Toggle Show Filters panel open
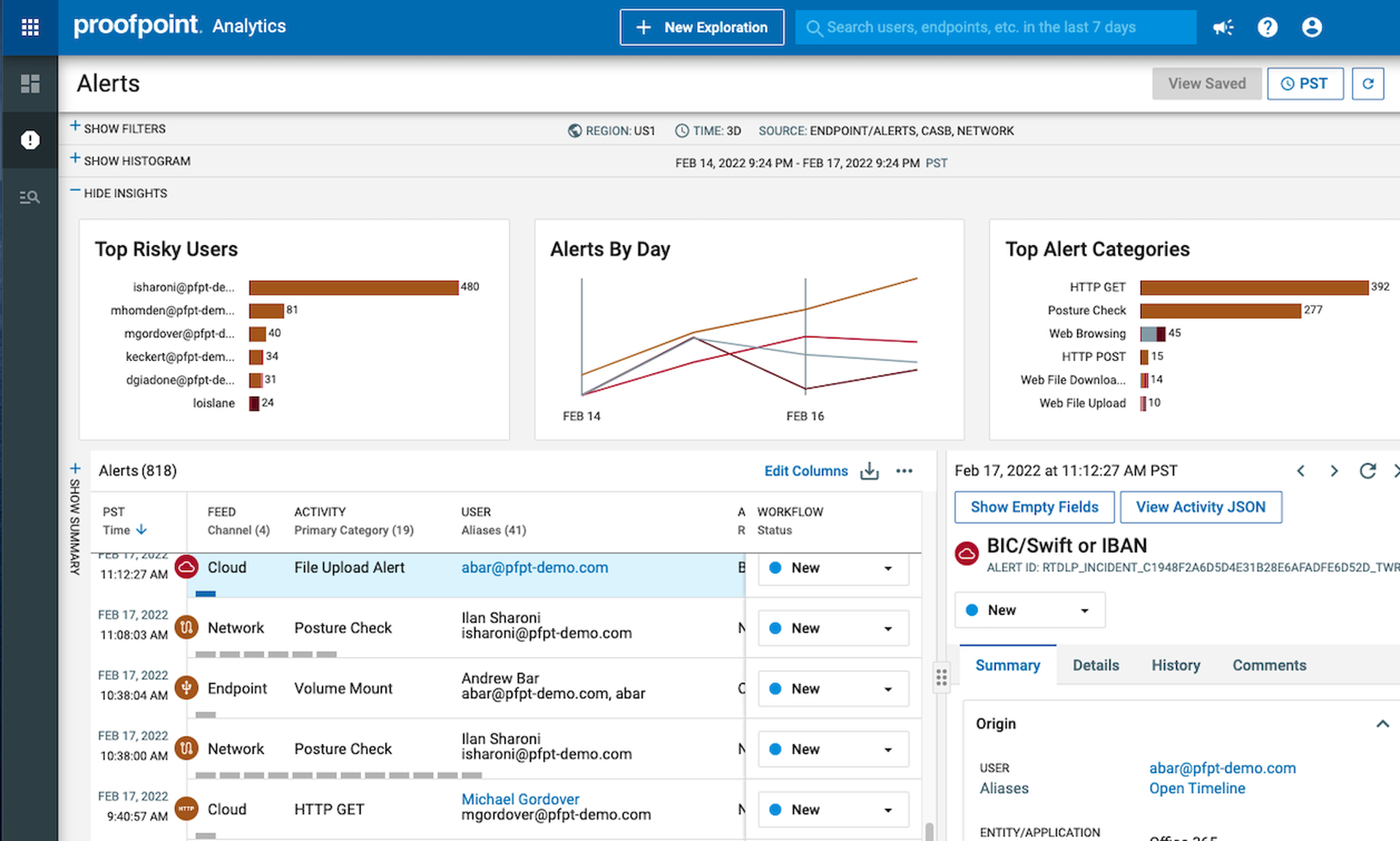Viewport: 1400px width, 841px height. pyautogui.click(x=116, y=128)
